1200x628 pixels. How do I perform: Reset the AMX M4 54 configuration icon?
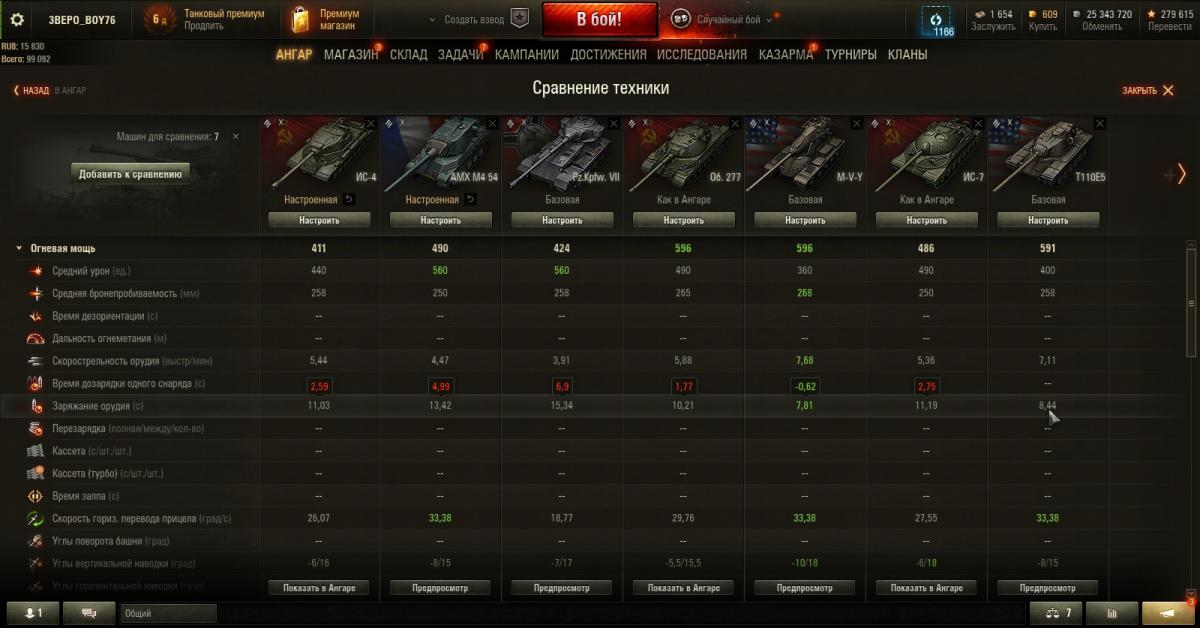pyautogui.click(x=471, y=199)
